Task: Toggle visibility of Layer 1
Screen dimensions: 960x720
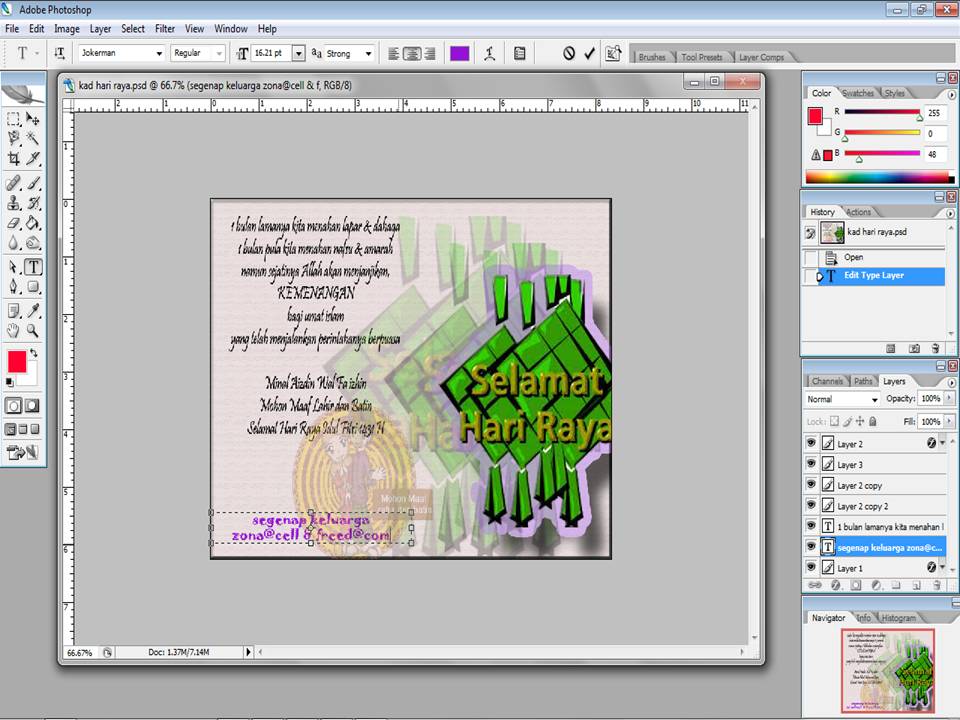Action: [x=811, y=568]
